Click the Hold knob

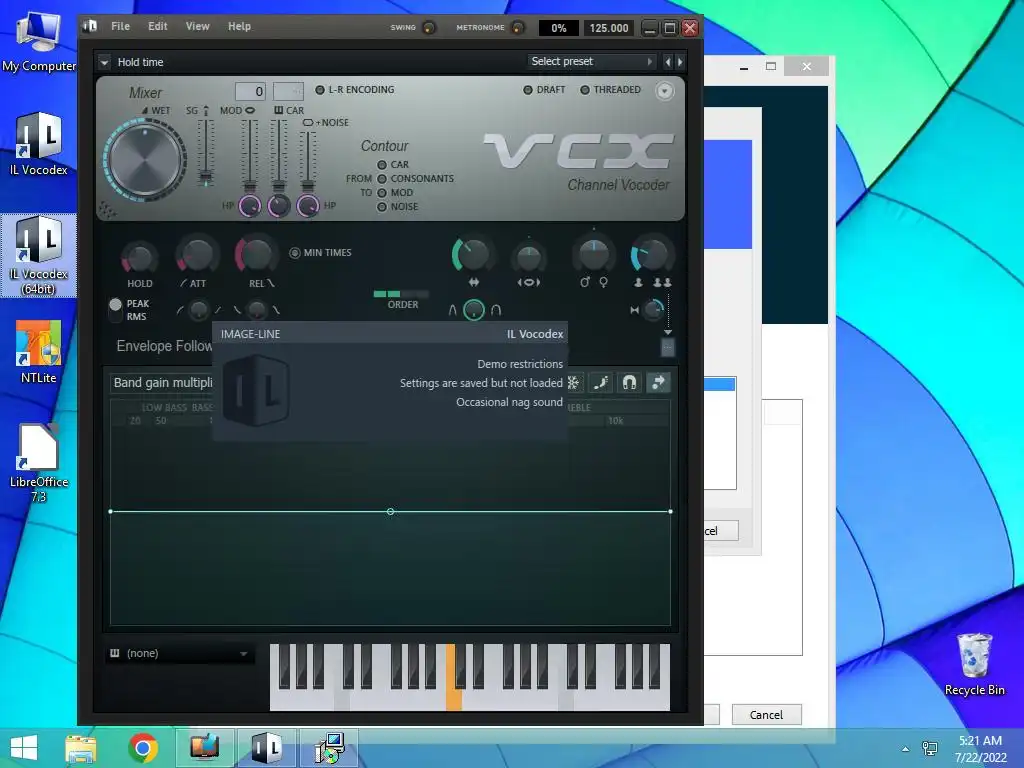(139, 257)
